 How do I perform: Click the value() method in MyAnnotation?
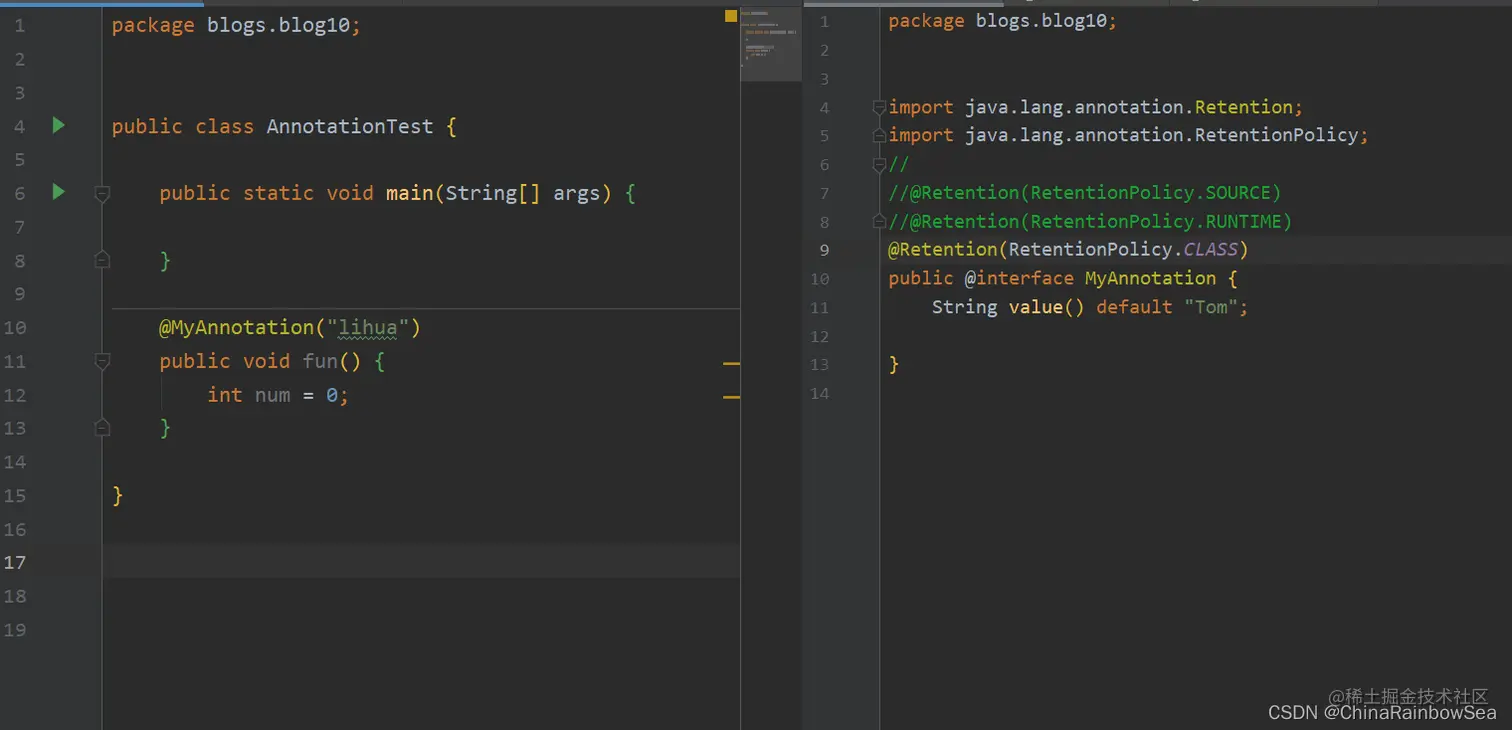click(1046, 307)
